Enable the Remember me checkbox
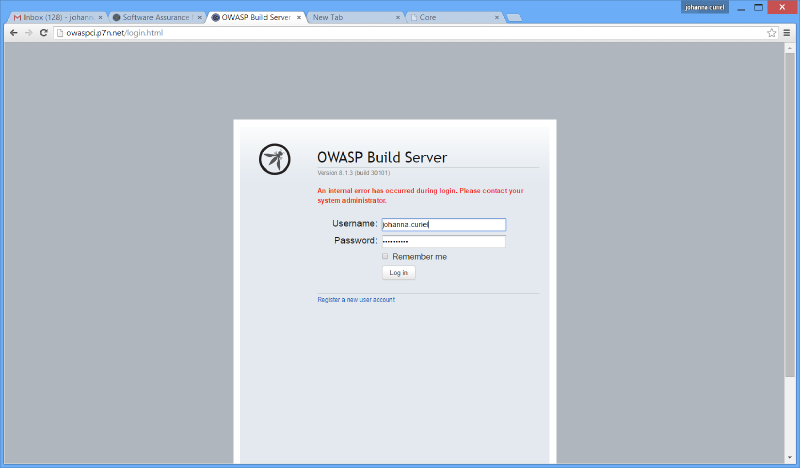 click(385, 256)
